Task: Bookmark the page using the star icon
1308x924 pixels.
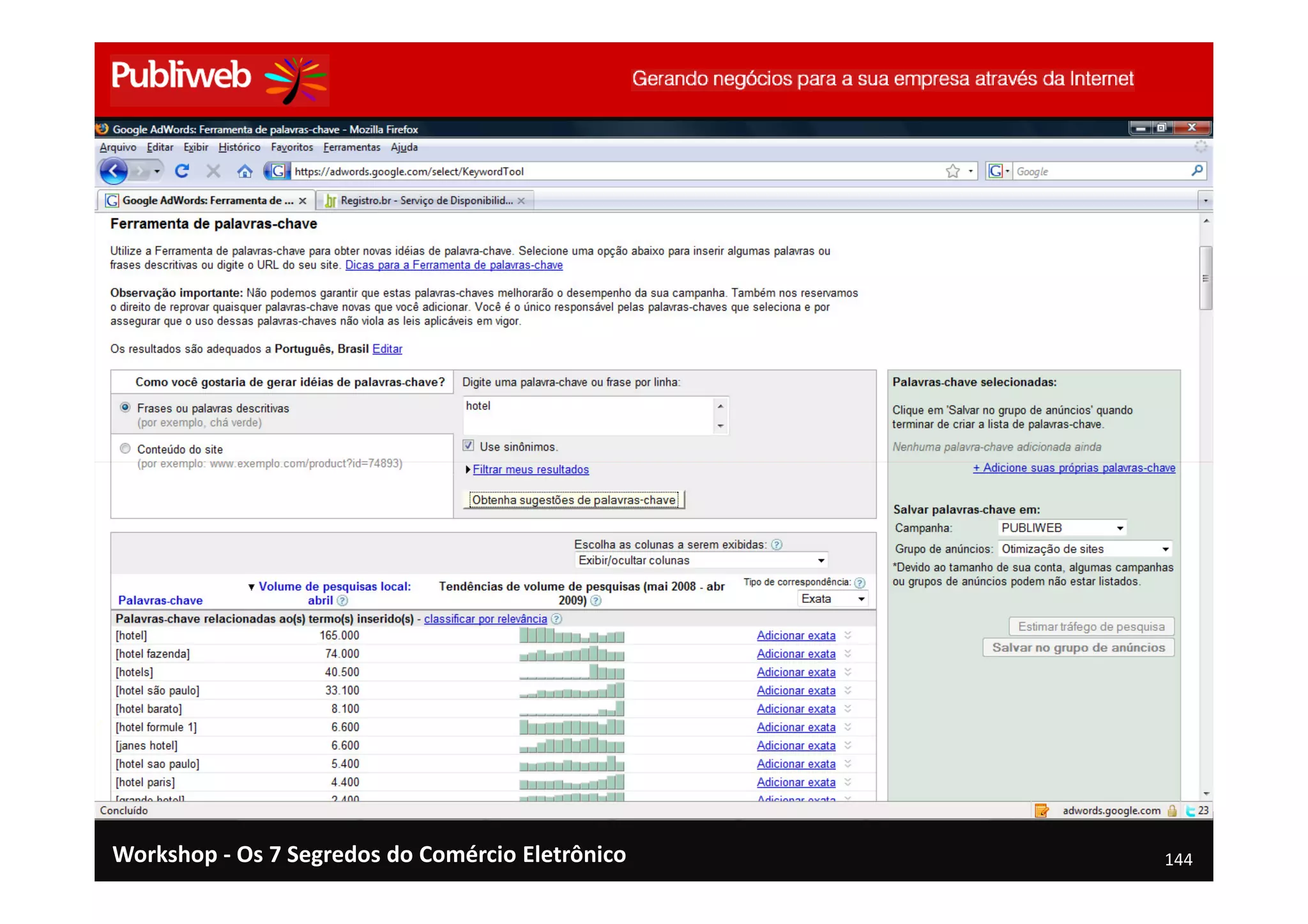Action: point(952,171)
